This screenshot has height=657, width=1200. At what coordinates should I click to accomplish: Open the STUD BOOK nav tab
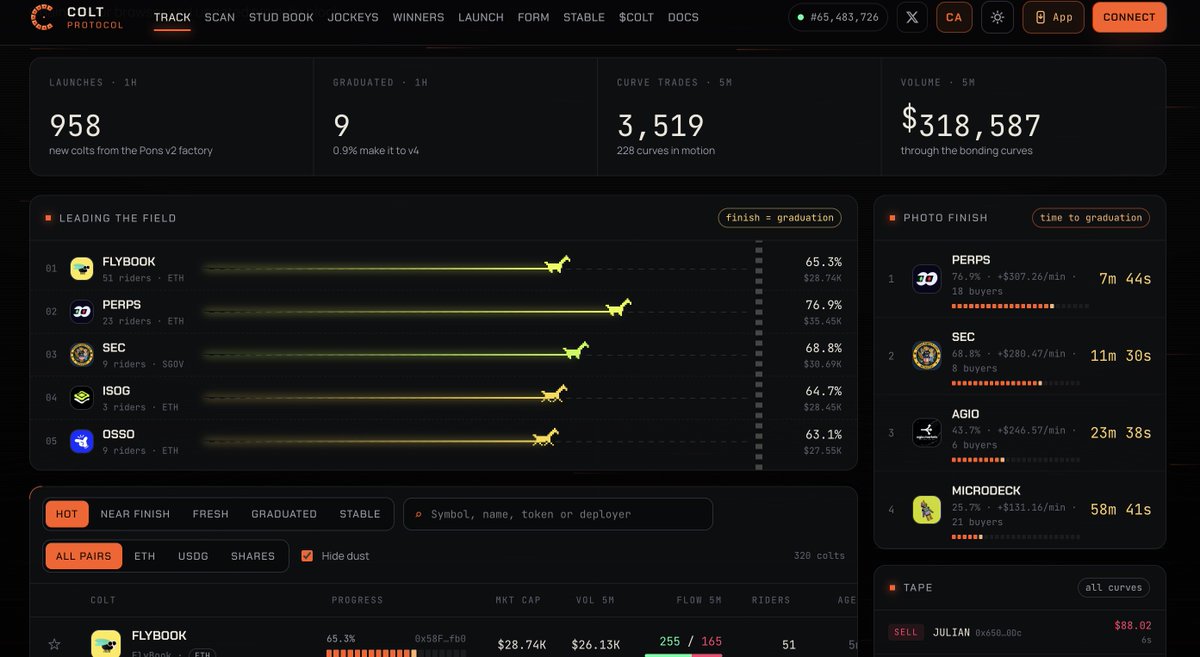[x=281, y=17]
